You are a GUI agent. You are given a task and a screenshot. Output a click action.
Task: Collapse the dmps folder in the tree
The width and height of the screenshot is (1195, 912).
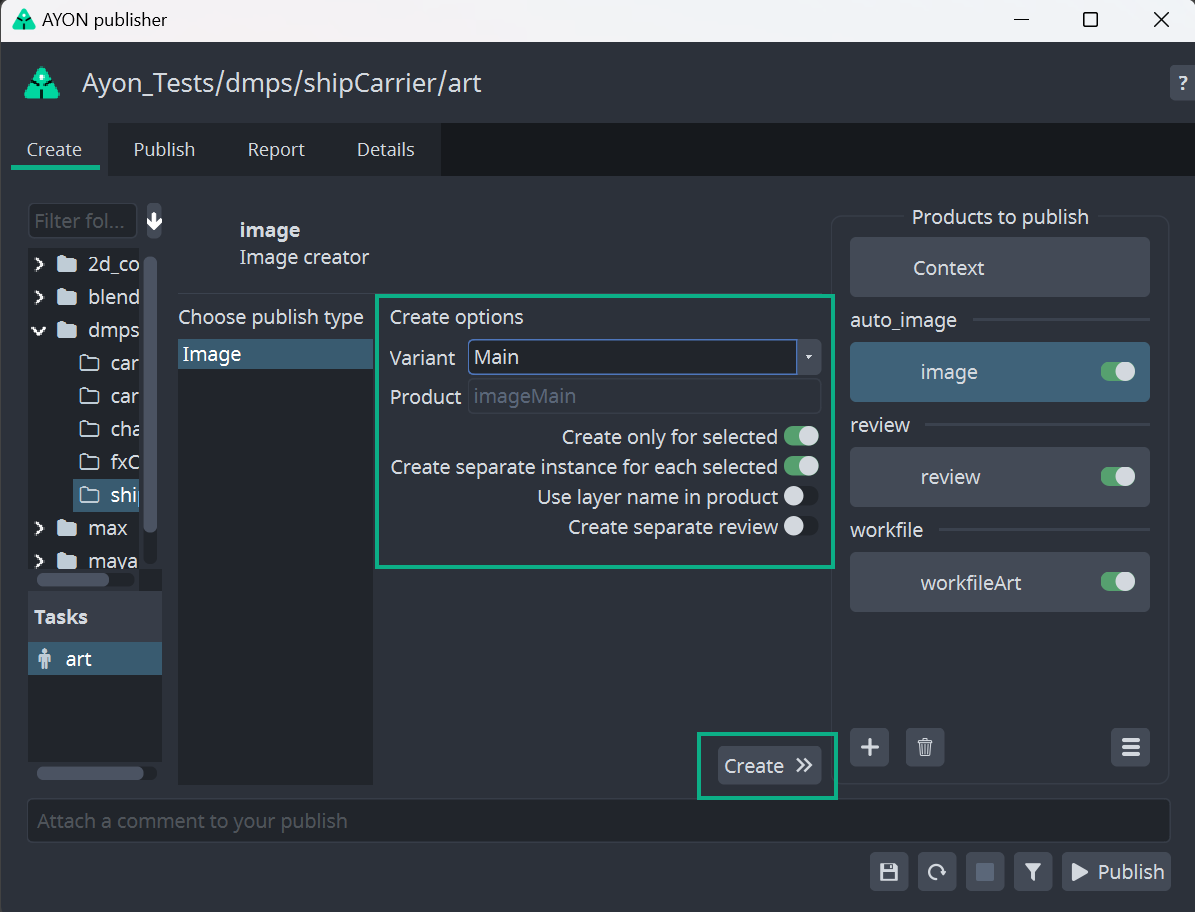pos(39,330)
